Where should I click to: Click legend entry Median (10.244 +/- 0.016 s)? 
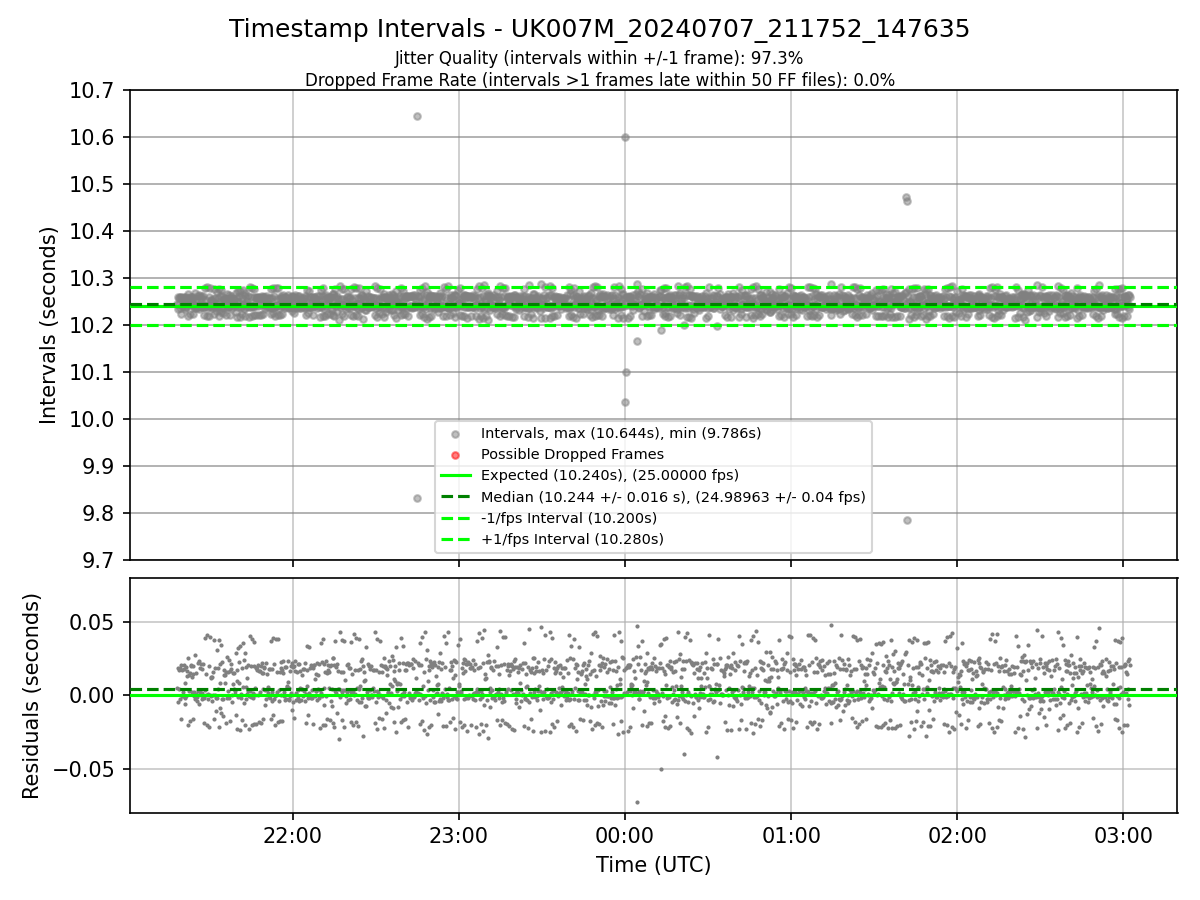[673, 497]
